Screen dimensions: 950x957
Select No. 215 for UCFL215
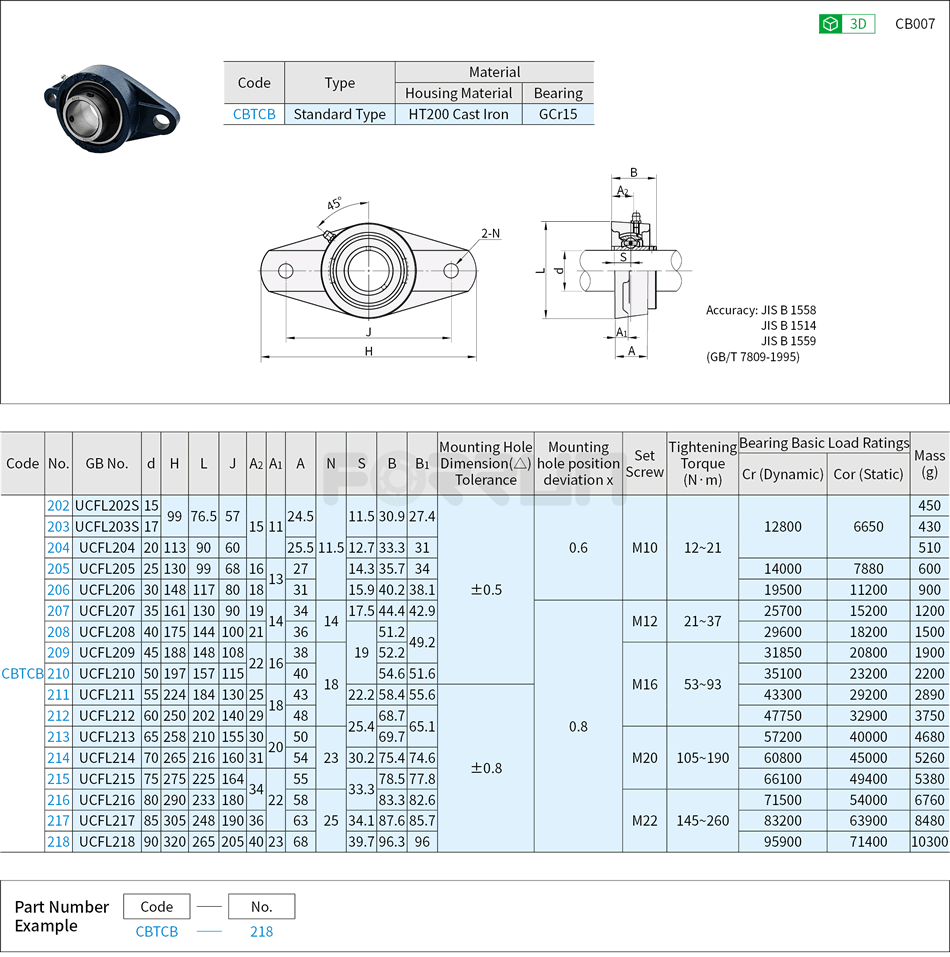tap(58, 778)
